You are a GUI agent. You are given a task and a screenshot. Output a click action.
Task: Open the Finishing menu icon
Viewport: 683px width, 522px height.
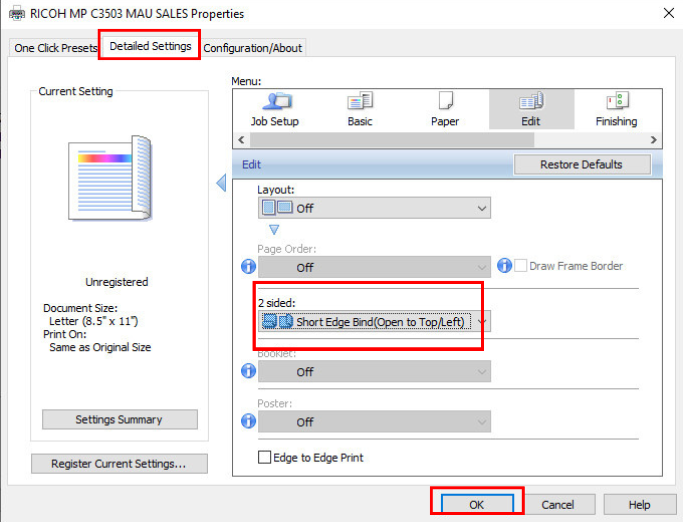(616, 109)
